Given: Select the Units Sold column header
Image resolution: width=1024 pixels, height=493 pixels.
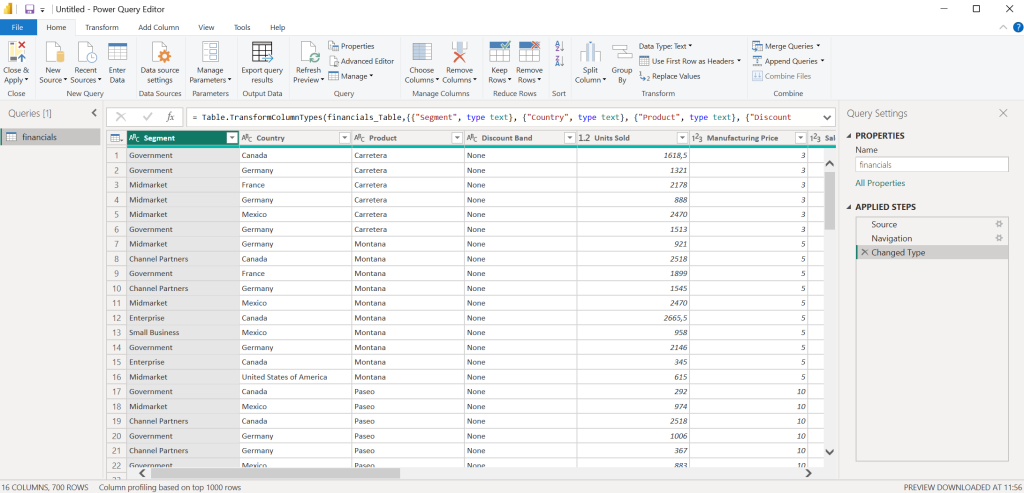Looking at the screenshot, I should pos(633,138).
